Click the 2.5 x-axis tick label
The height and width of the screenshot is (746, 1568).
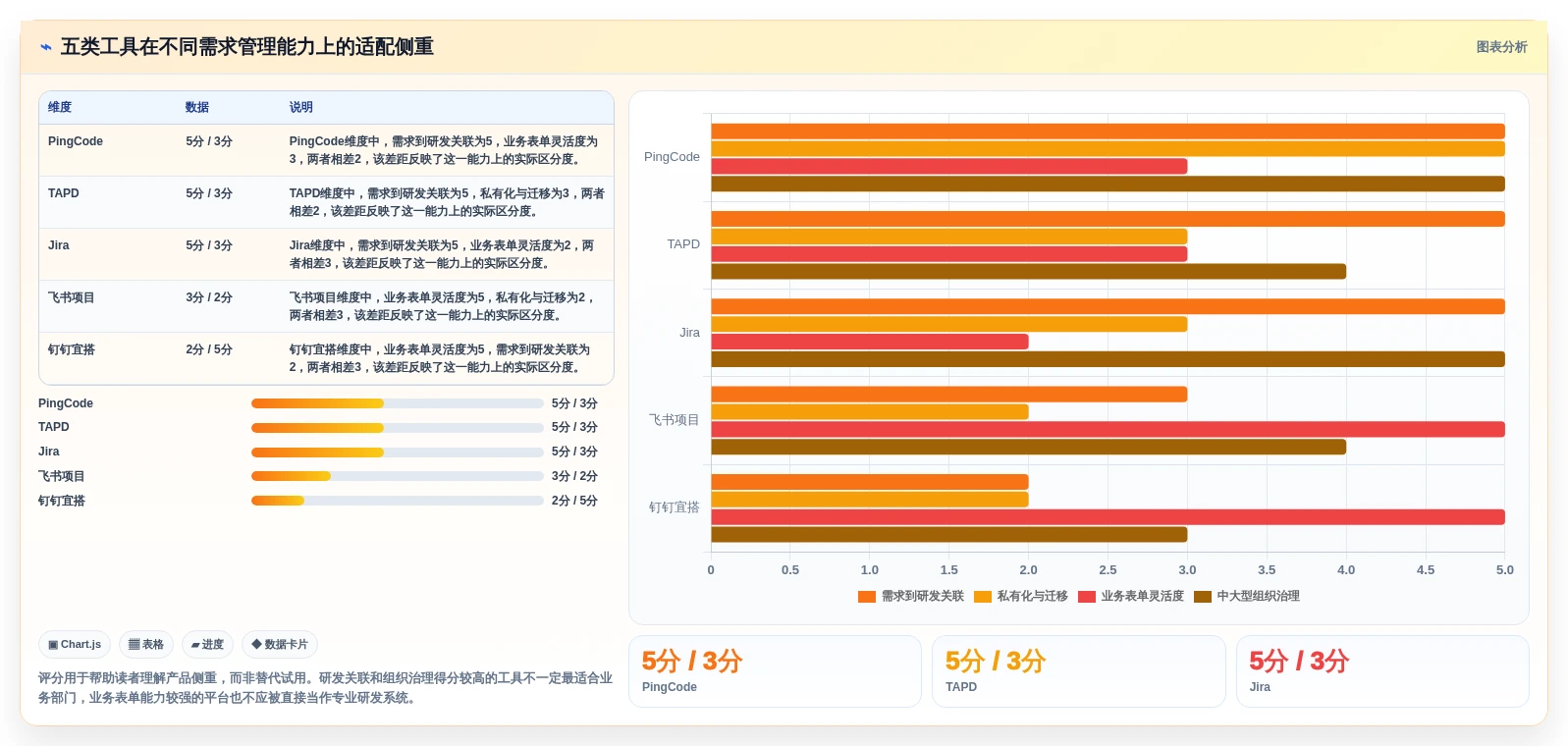coord(1108,570)
